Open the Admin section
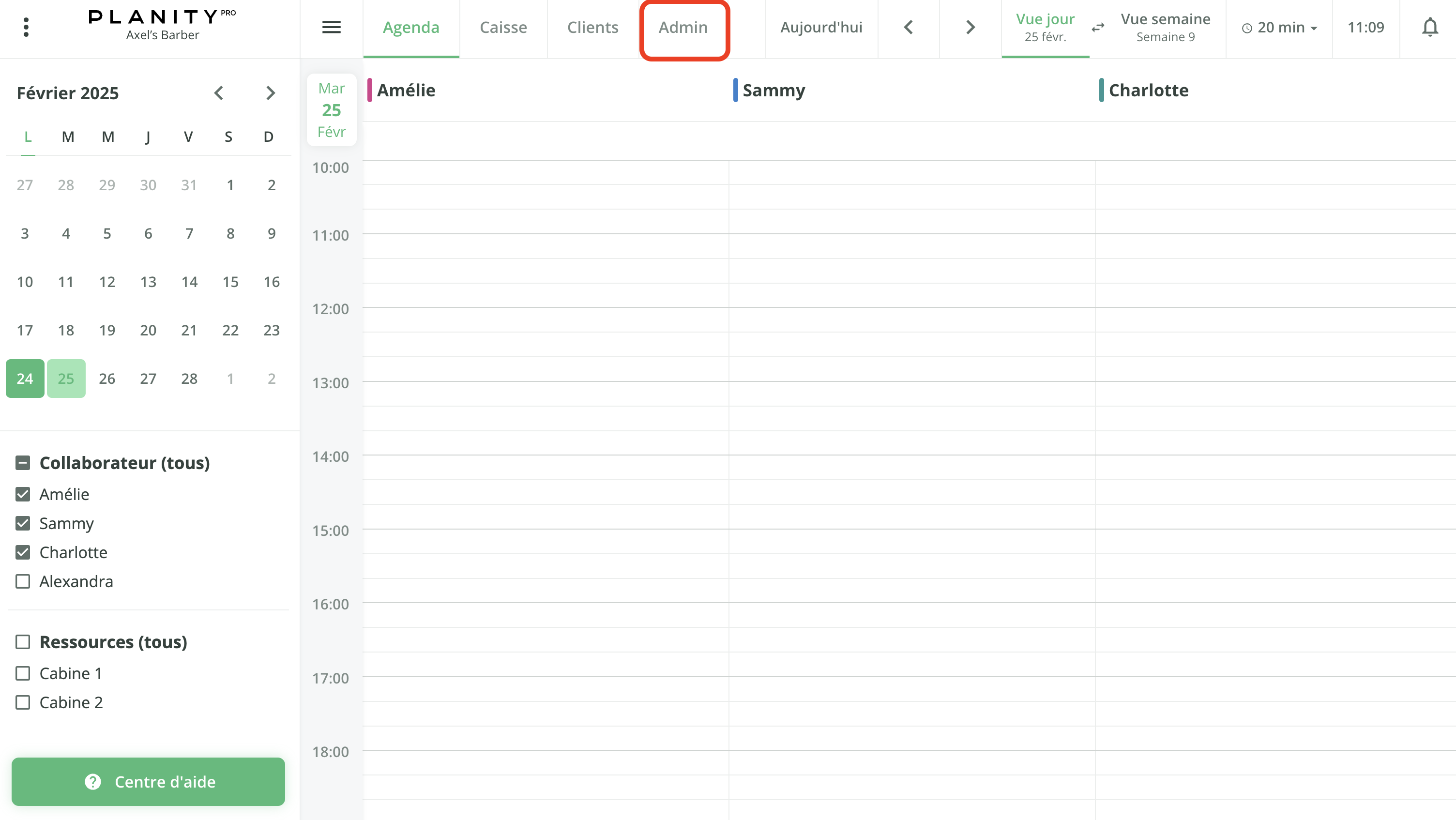The height and width of the screenshot is (820, 1456). (683, 27)
